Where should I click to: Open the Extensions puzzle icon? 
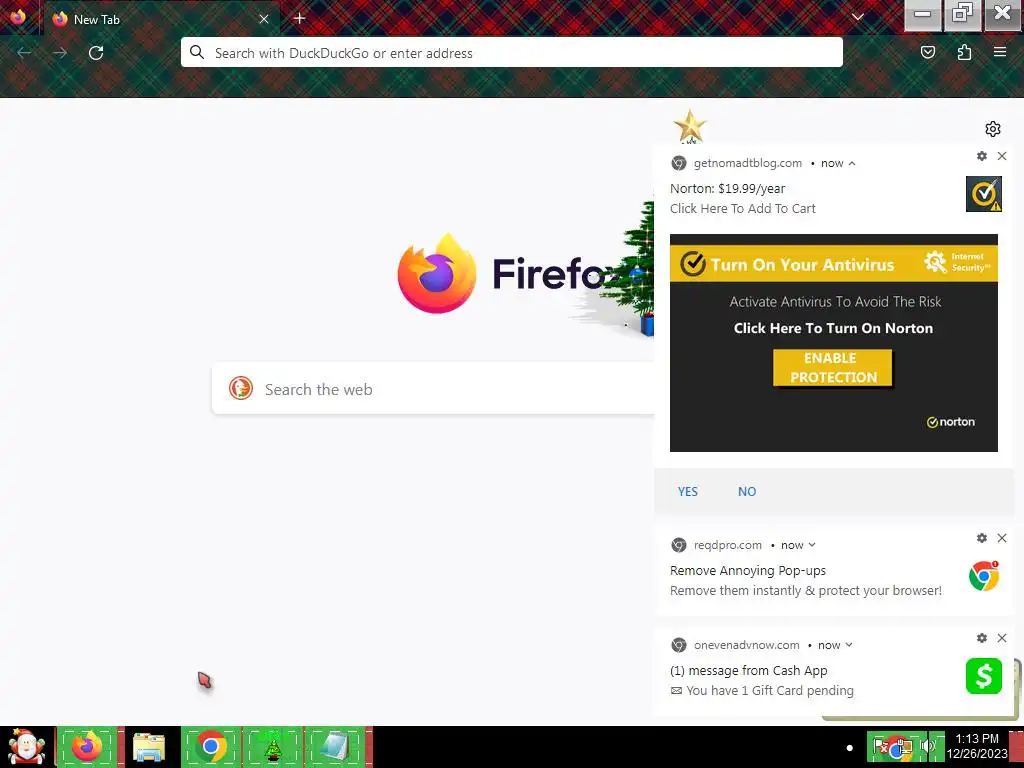(x=964, y=52)
